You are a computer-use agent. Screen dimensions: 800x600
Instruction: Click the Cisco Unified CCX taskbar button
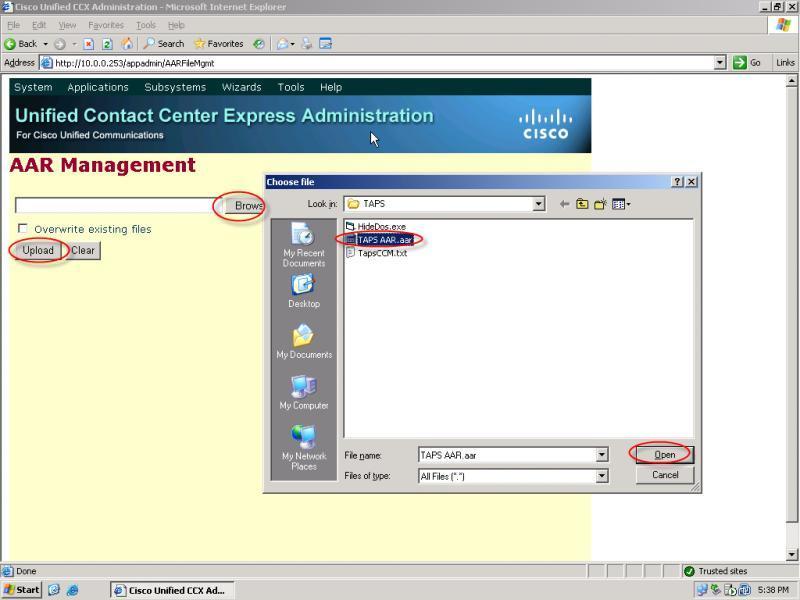(x=172, y=590)
